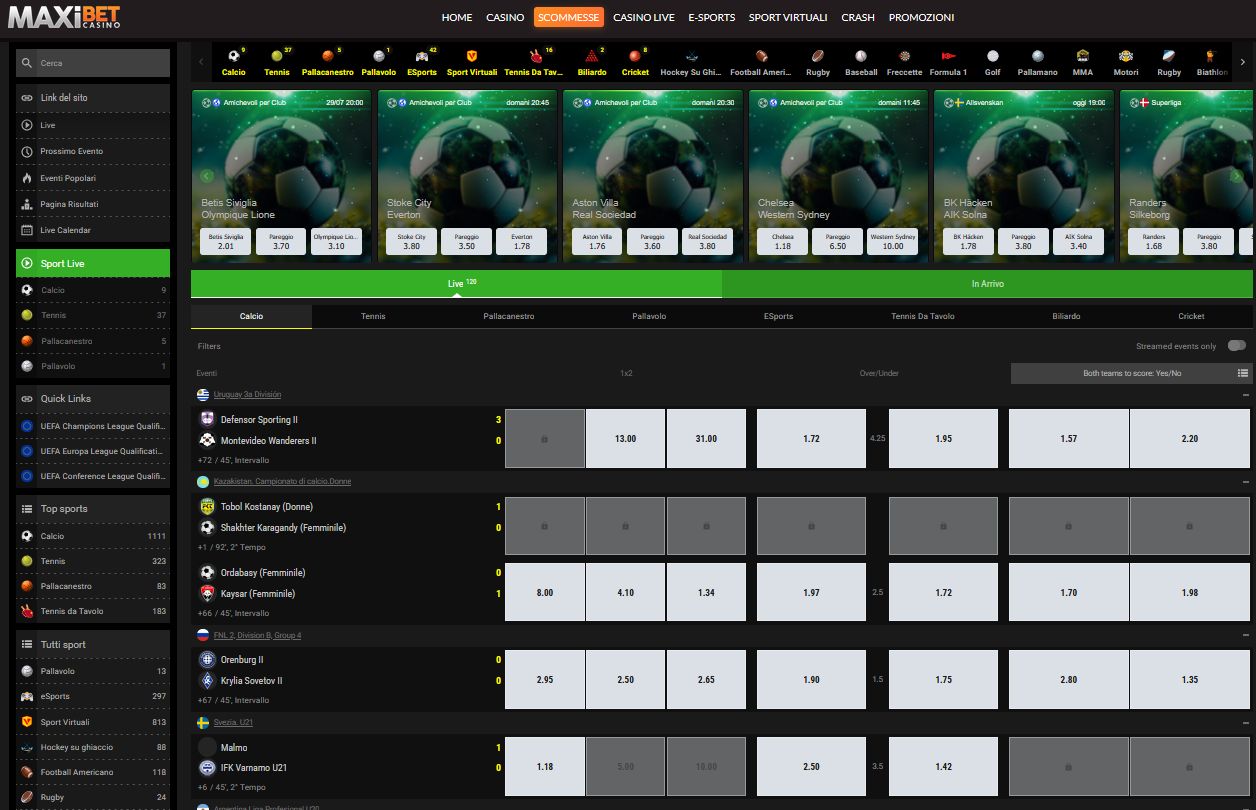This screenshot has width=1256, height=810.
Task: Choose Sport Virtuali in the sports carousel
Action: coord(472,62)
